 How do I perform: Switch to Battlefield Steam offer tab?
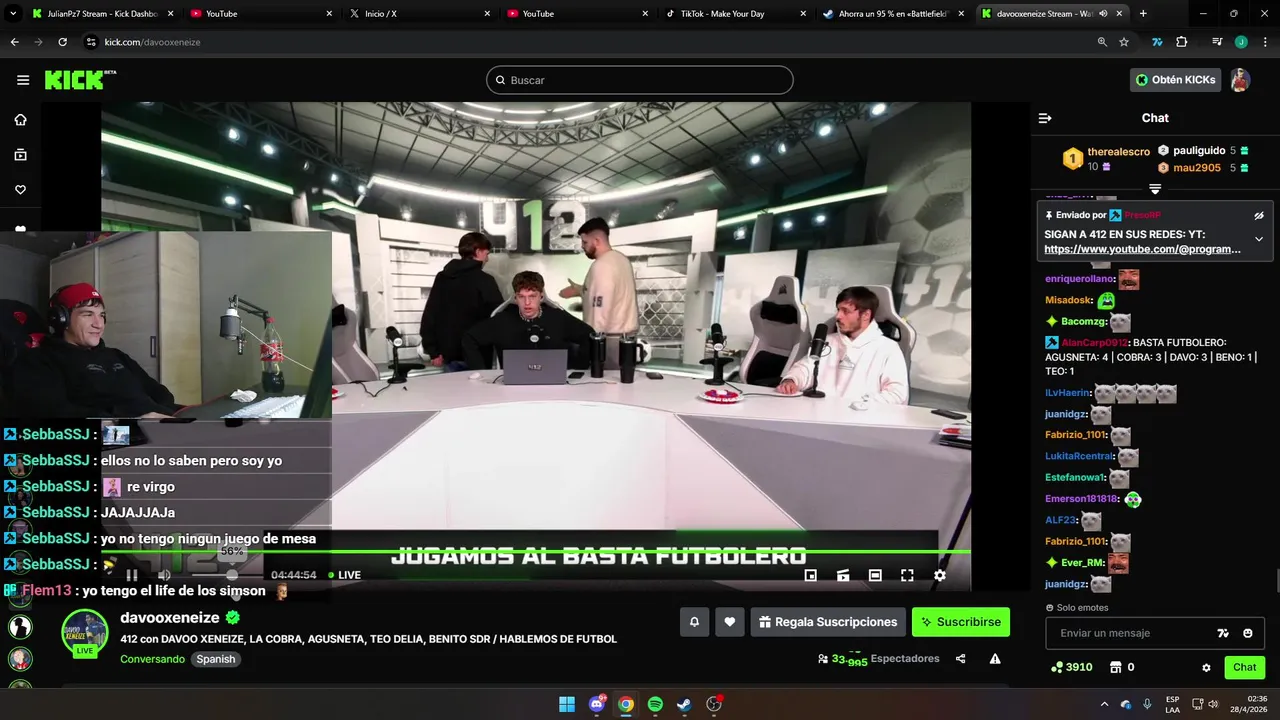892,14
